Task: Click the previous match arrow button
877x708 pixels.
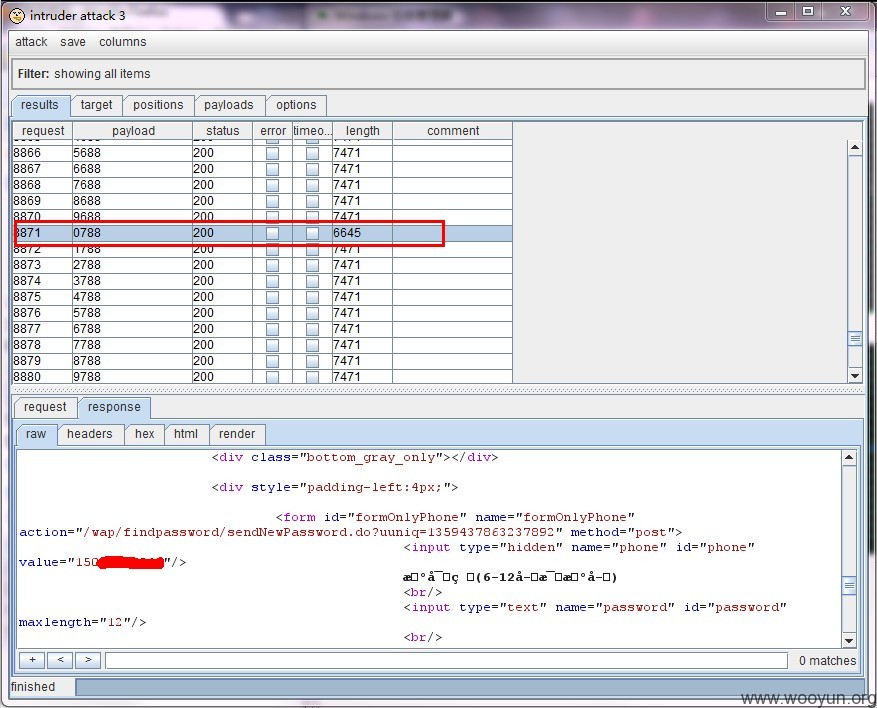Action: (60, 660)
